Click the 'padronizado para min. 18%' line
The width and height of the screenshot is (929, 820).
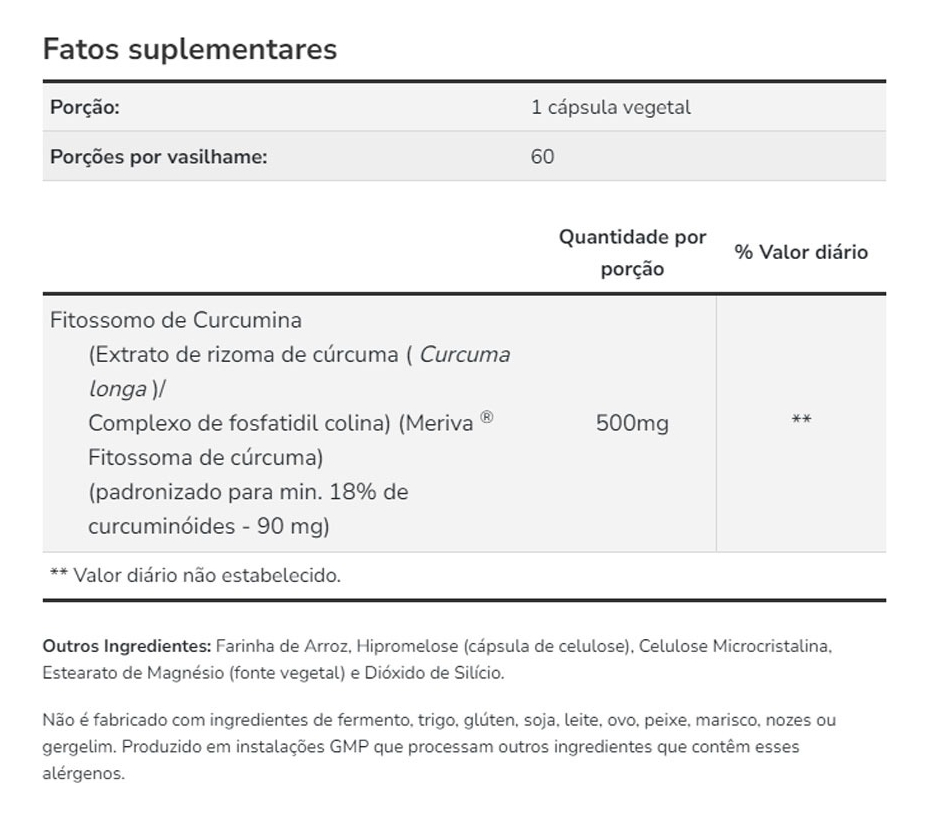click(248, 492)
